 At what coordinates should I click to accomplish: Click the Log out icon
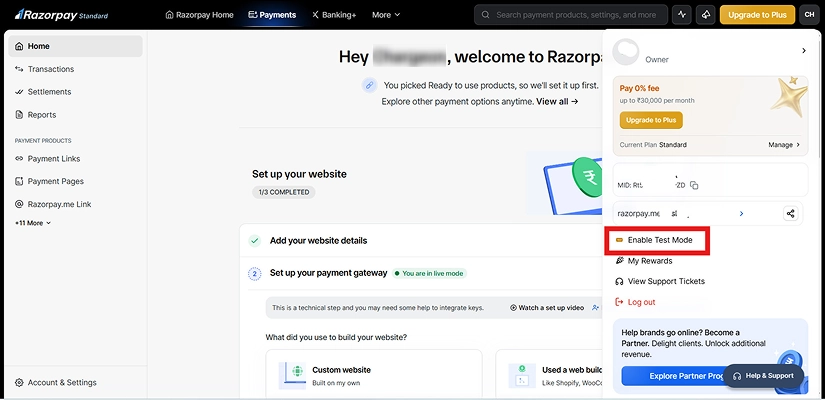click(619, 302)
